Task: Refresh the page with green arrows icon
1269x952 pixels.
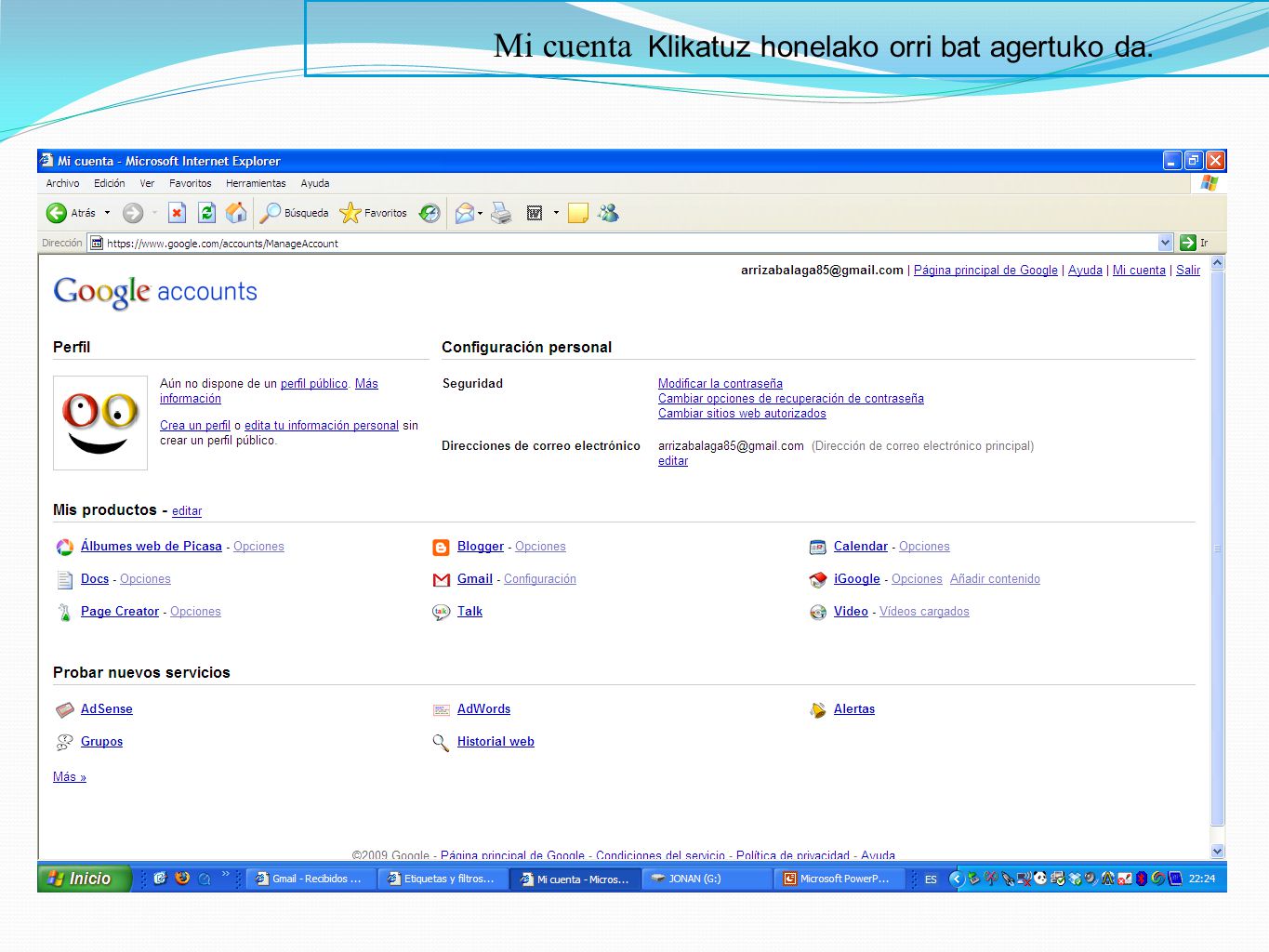Action: [206, 213]
